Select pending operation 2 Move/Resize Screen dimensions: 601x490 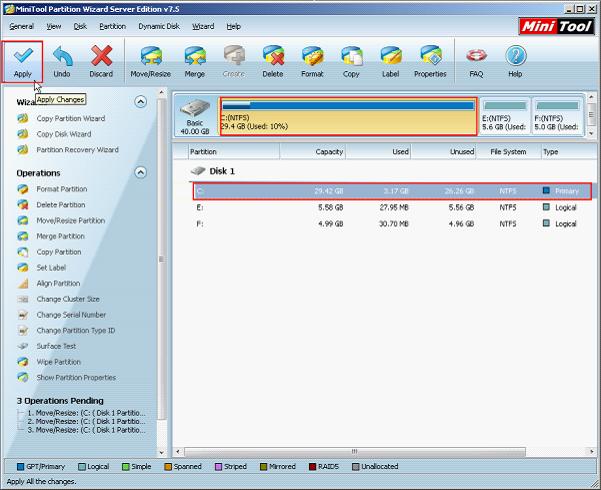tap(86, 422)
